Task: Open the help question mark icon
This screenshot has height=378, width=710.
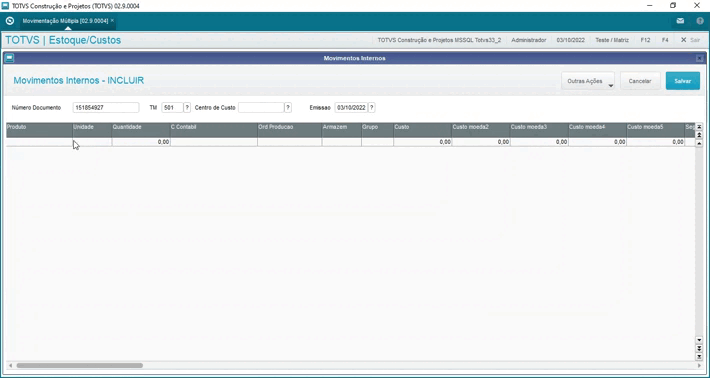Action: (x=700, y=21)
